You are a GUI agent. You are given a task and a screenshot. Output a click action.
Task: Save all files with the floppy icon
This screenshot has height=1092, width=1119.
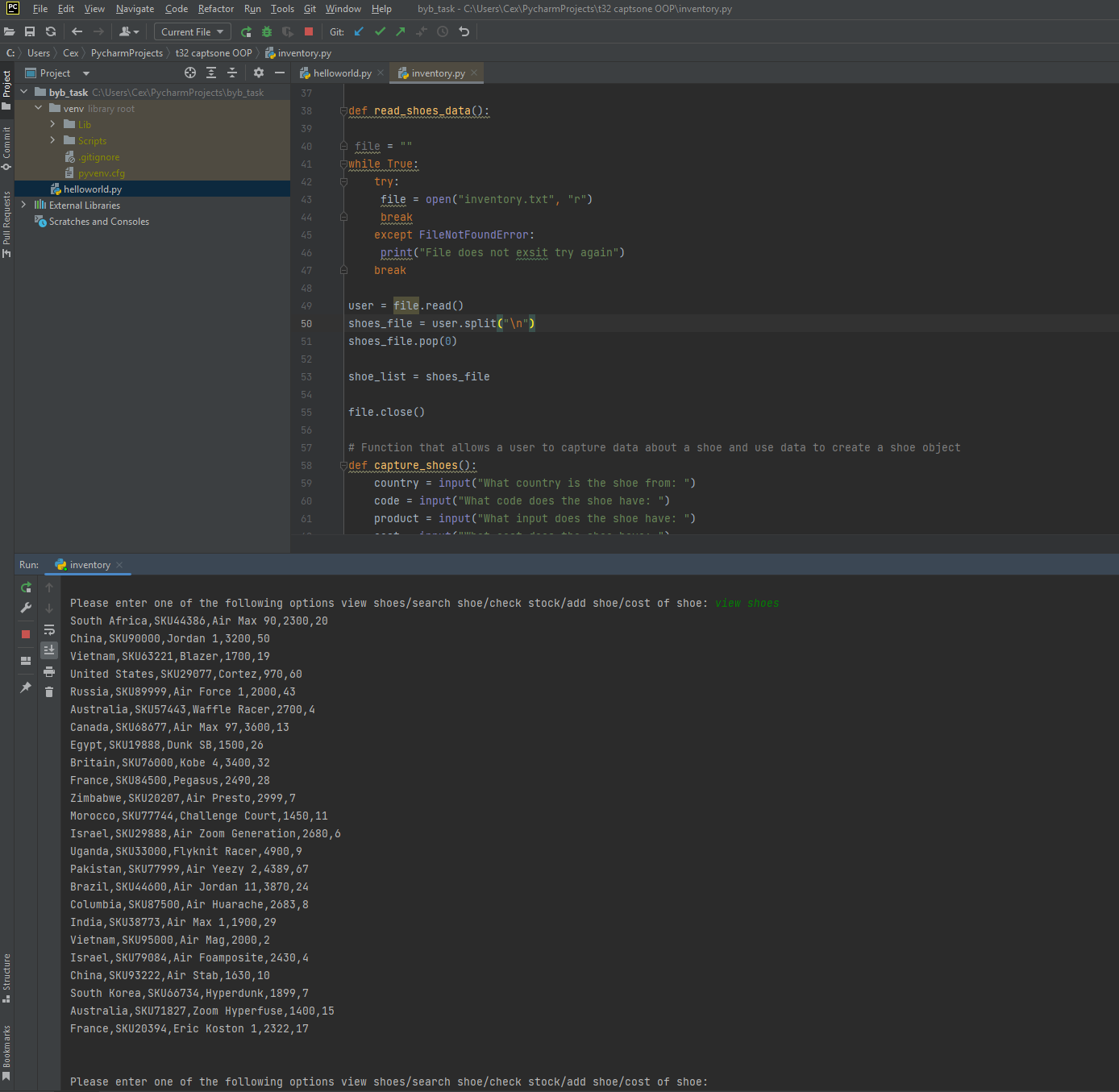point(30,31)
